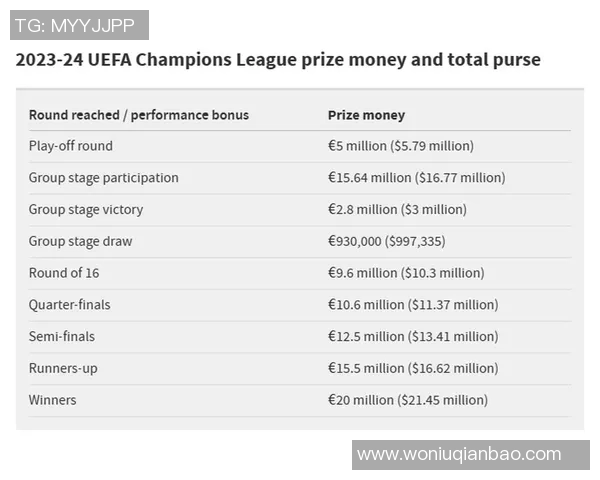600x480 pixels.
Task: Click the "Prize money" column header
Action: (x=366, y=115)
